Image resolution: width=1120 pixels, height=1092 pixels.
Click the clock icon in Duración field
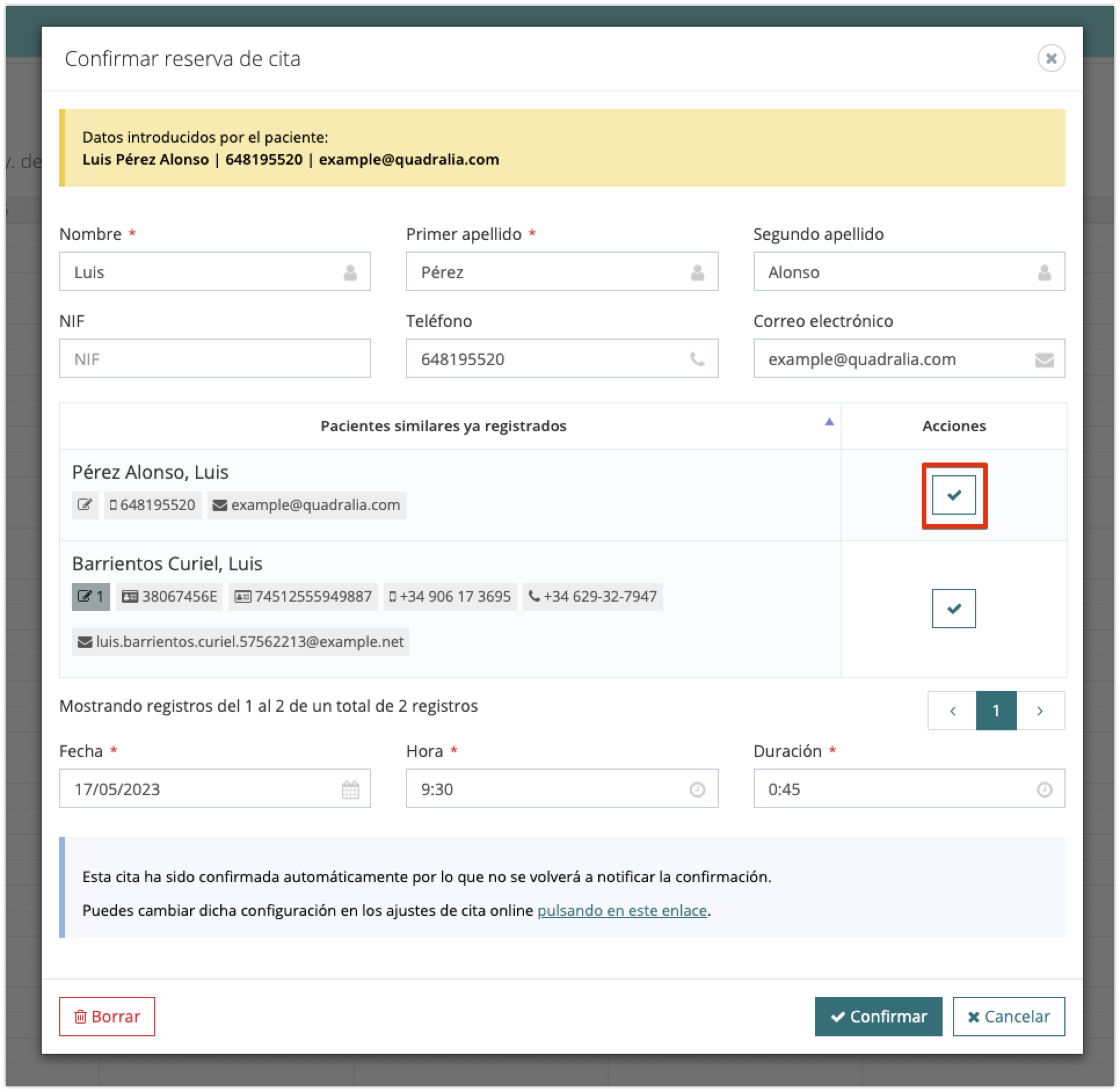[1043, 789]
